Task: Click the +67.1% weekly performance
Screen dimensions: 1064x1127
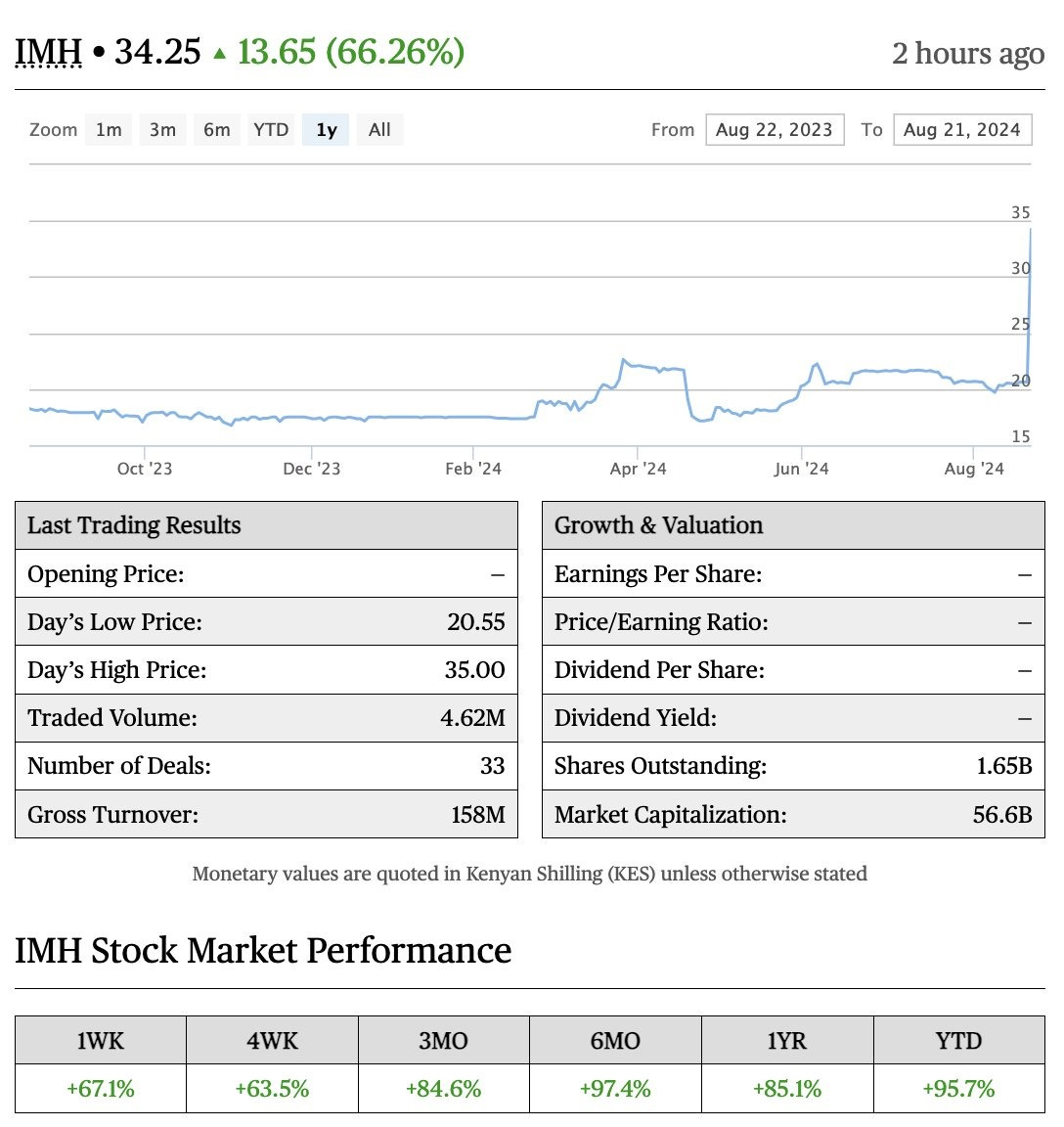Action: (x=101, y=1089)
